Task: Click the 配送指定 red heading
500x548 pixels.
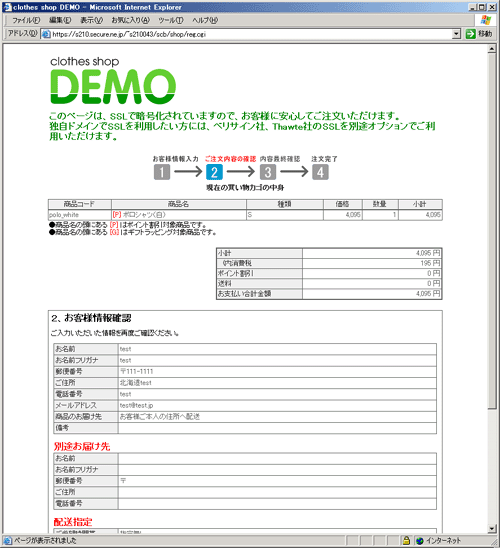Action: (73, 522)
